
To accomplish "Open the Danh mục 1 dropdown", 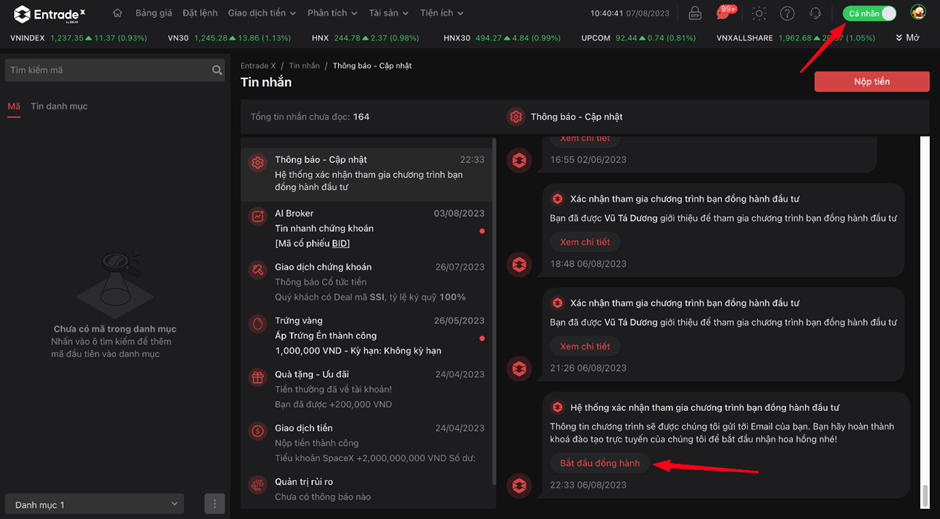I will 96,504.
